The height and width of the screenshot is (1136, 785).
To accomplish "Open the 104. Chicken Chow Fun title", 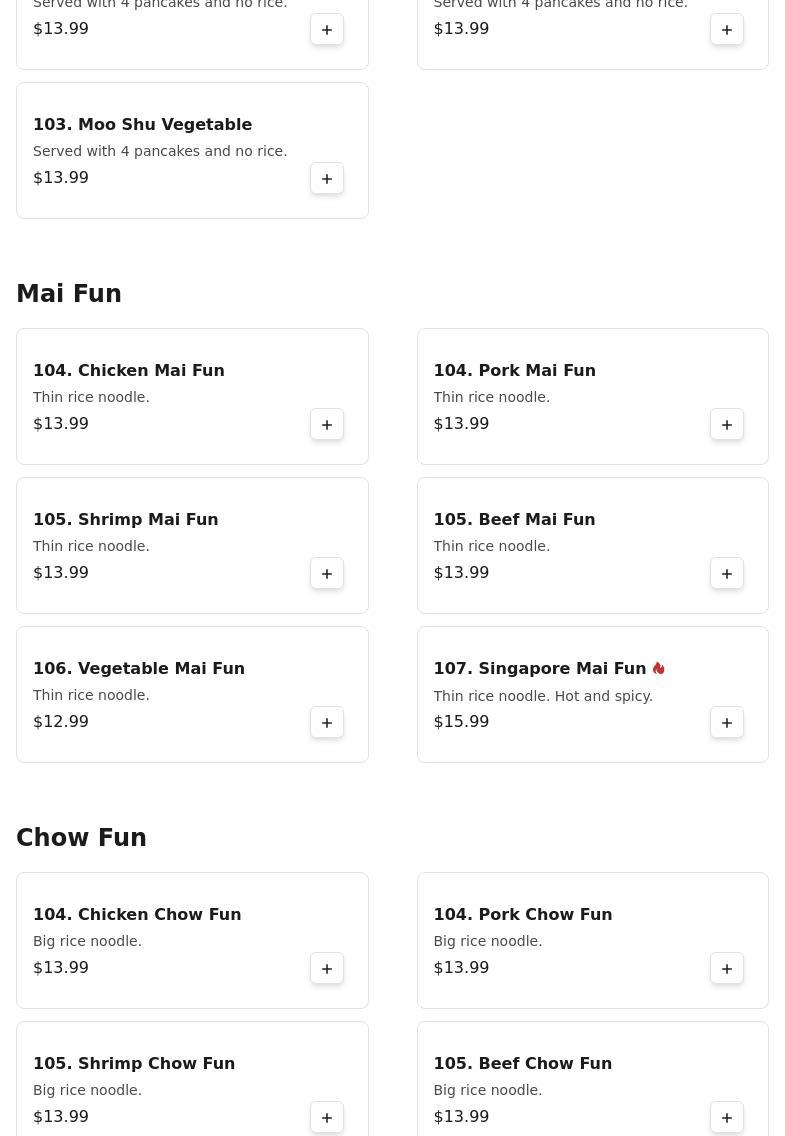I will [x=137, y=914].
